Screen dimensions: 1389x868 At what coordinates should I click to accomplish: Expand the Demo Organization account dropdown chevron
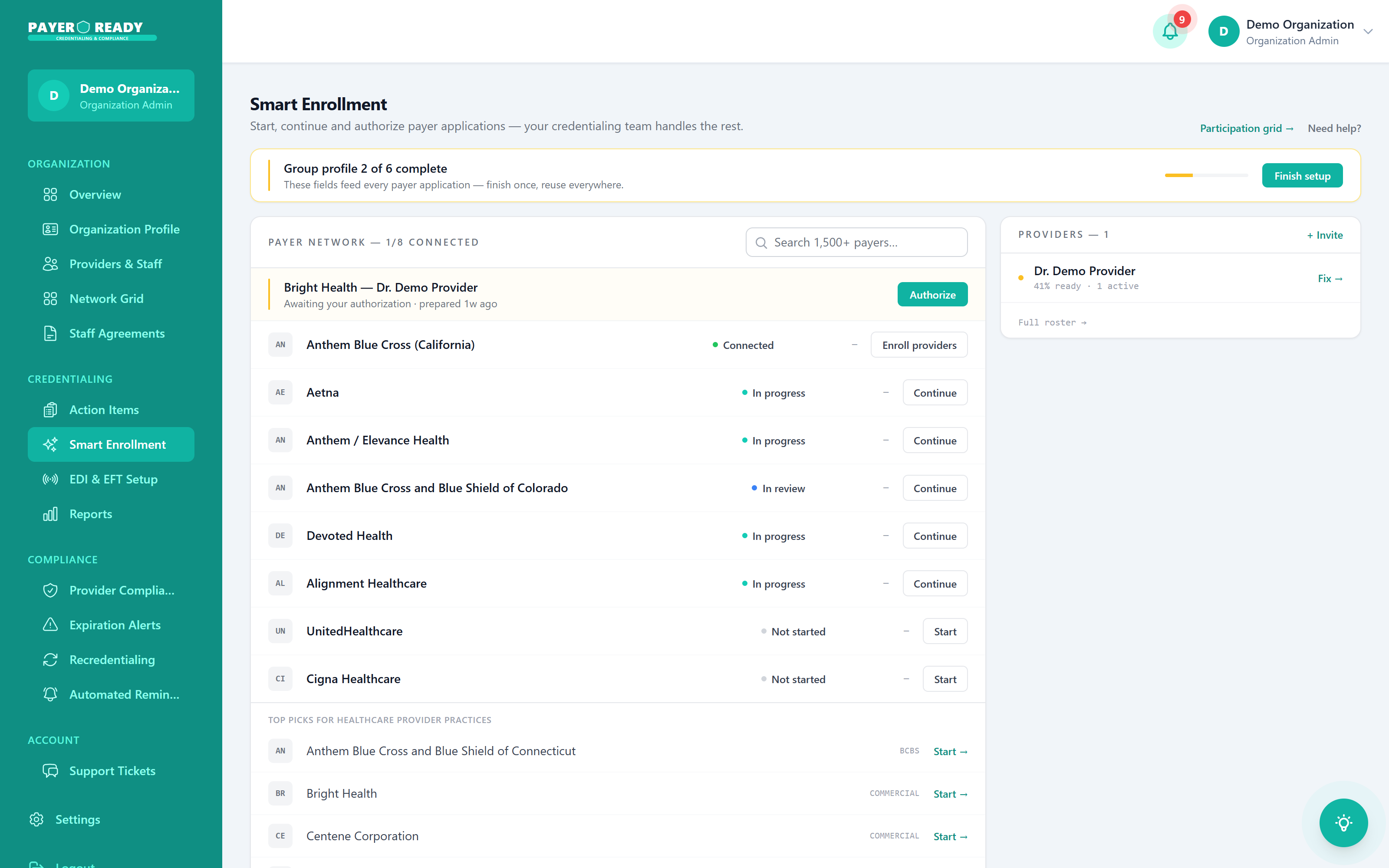coord(1368,32)
